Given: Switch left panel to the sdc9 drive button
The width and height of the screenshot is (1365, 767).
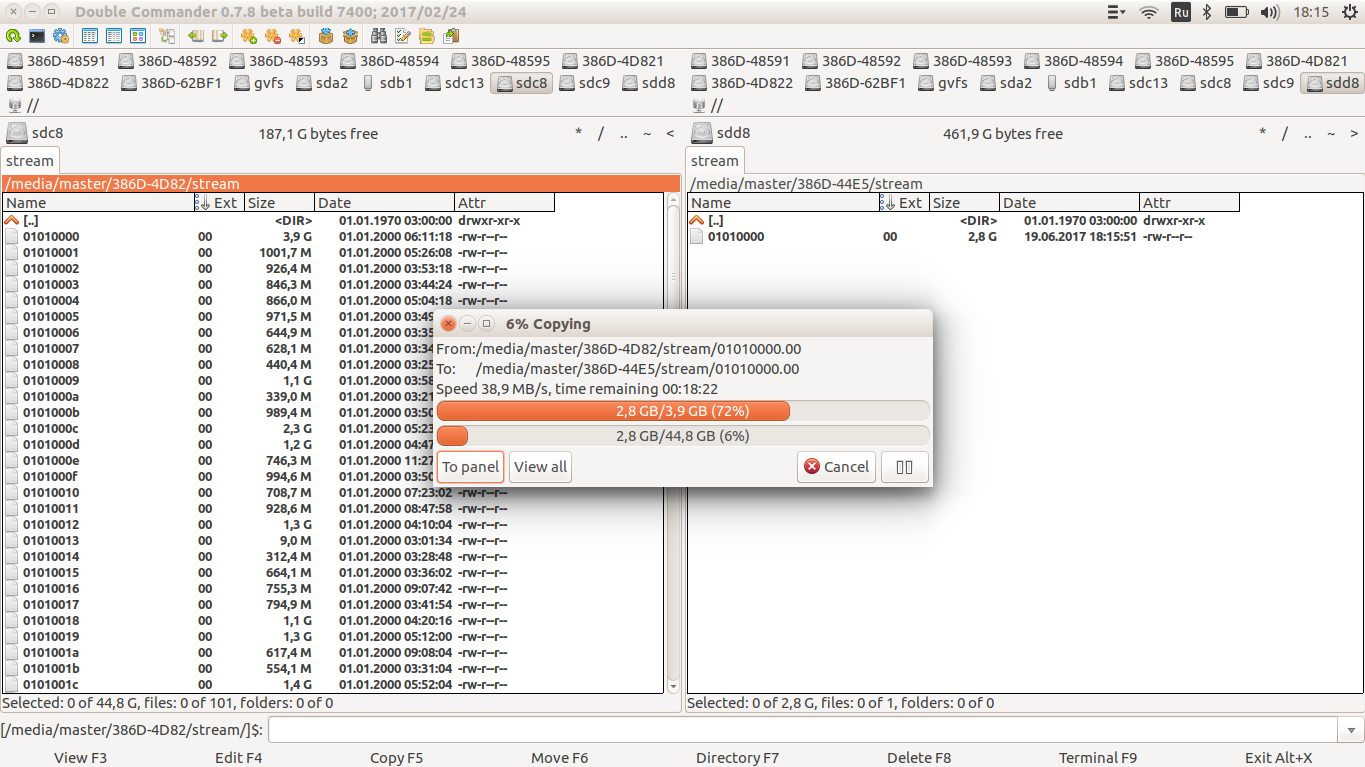Looking at the screenshot, I should (x=585, y=83).
